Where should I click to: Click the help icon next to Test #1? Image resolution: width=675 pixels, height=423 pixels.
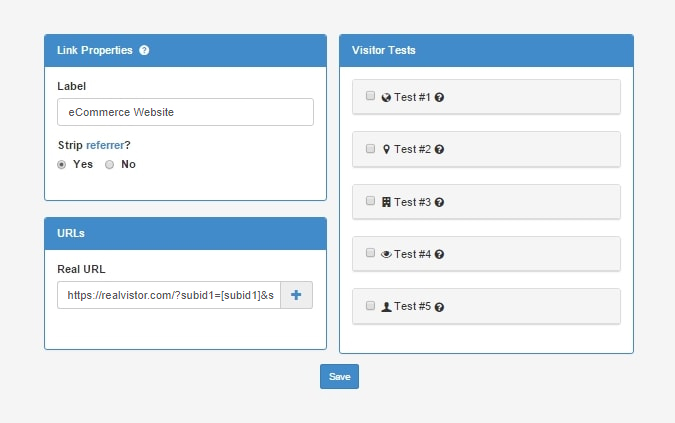point(439,97)
